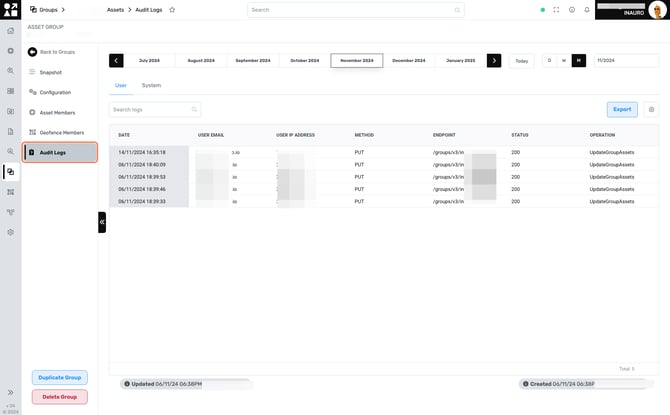Select log row dated 14/11/2024 16:35:18

[x=384, y=153]
